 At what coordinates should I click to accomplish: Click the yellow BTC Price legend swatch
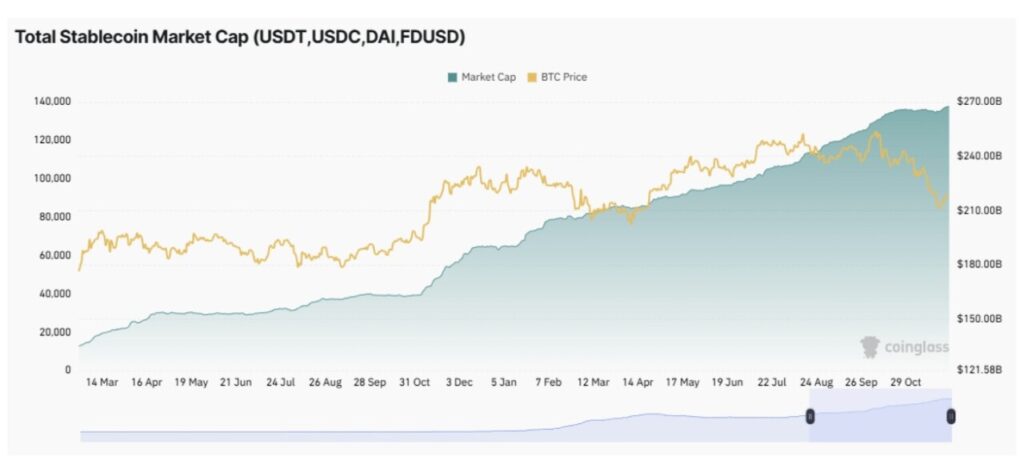(x=533, y=77)
